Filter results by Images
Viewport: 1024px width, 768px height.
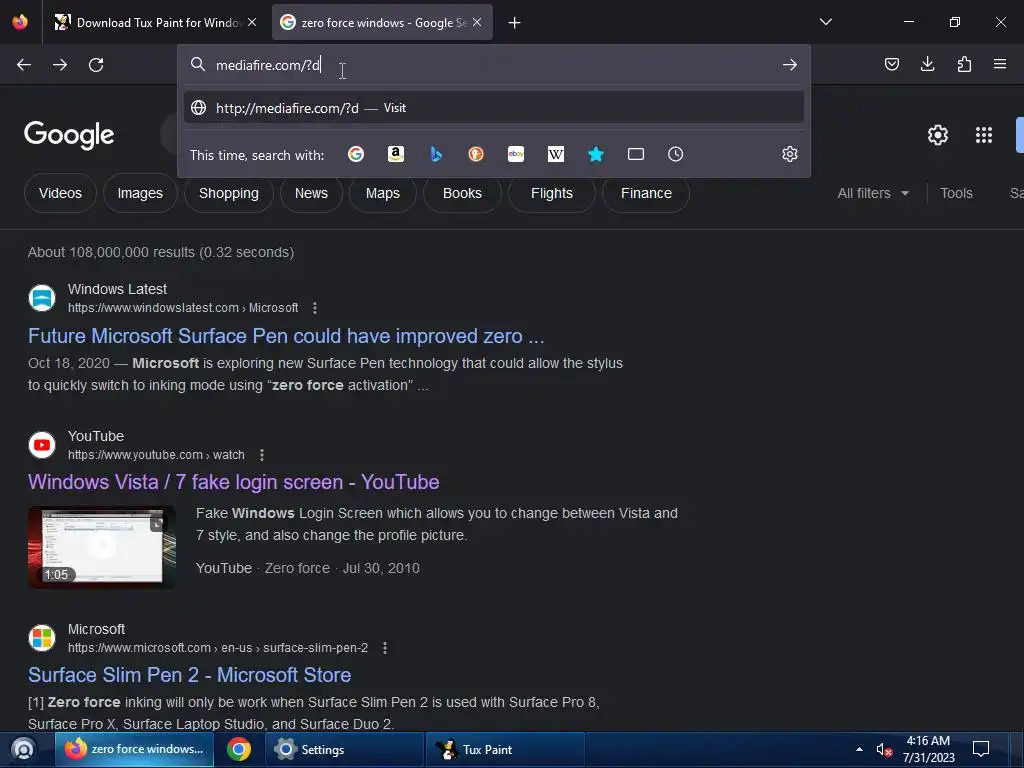click(x=140, y=193)
